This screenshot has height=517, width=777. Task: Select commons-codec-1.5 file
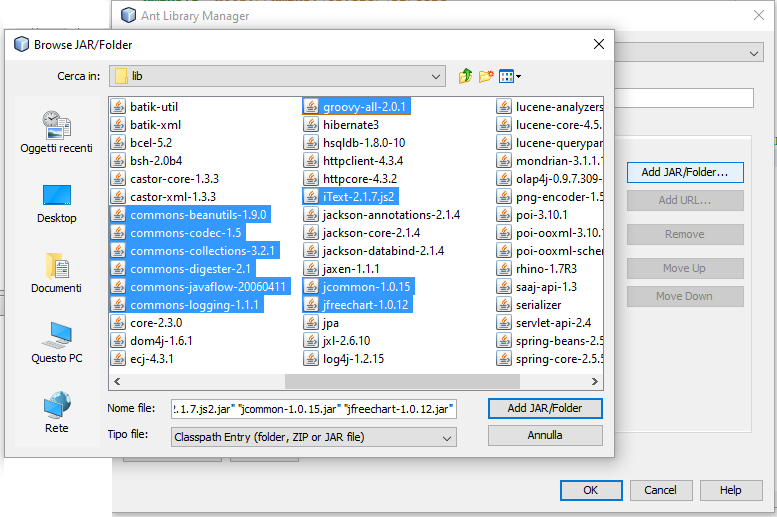coord(178,233)
